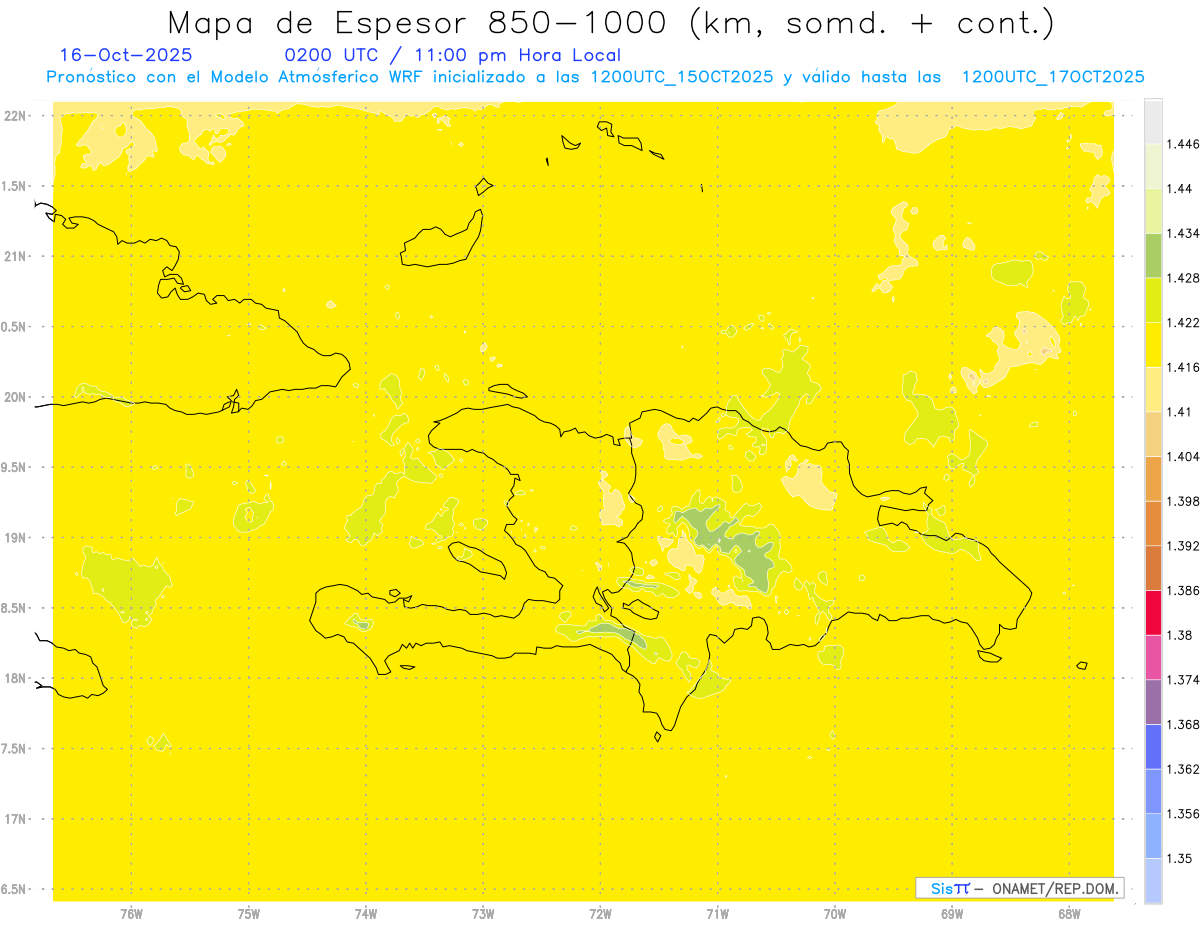Viewport: 1200px width, 927px height.
Task: Click the '70W' longitude label
Action: tap(834, 914)
